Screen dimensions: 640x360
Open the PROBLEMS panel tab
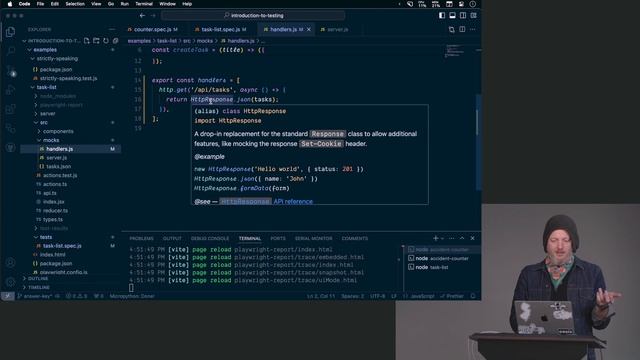click(x=141, y=238)
